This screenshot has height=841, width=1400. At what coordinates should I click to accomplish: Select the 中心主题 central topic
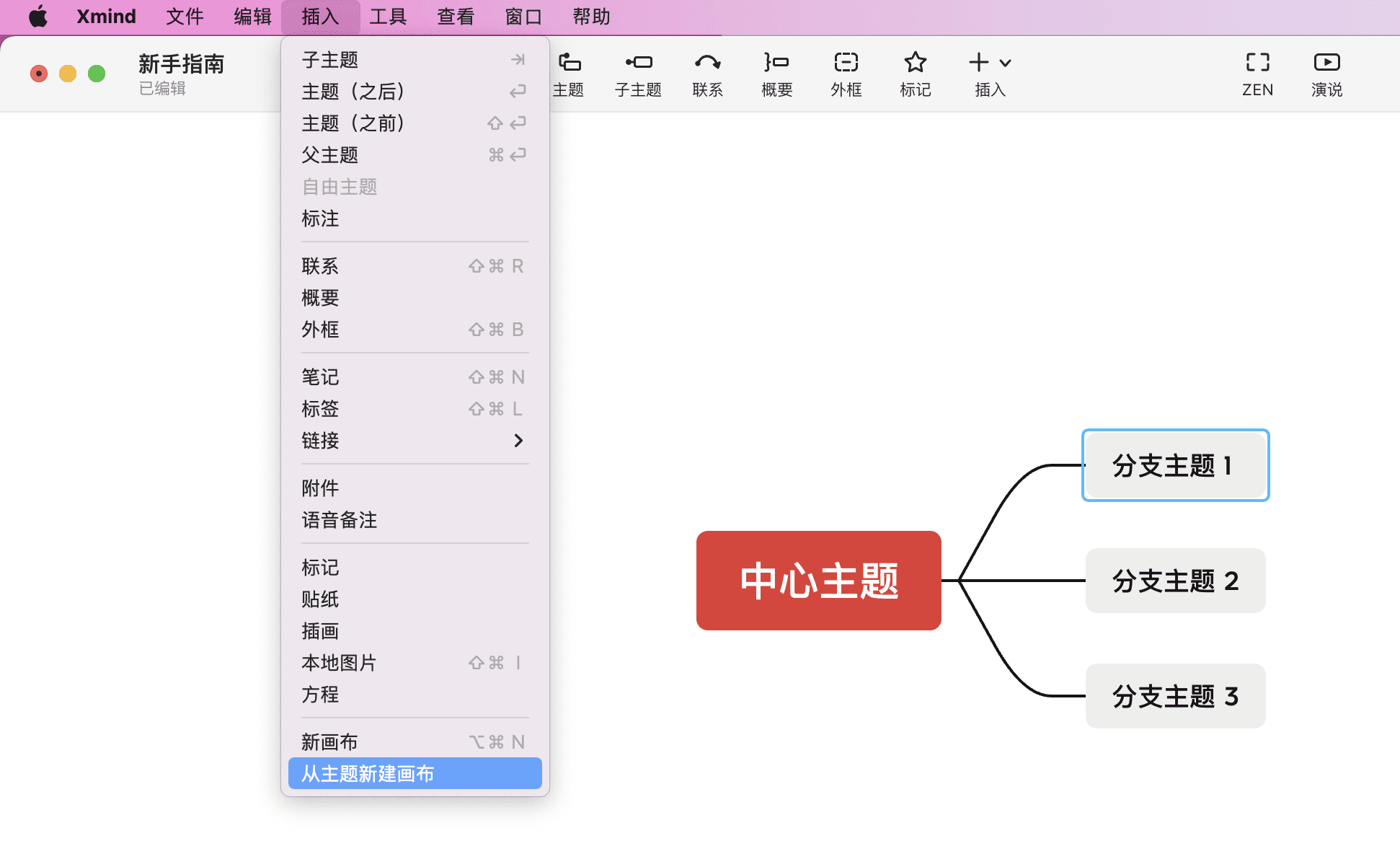pos(818,581)
